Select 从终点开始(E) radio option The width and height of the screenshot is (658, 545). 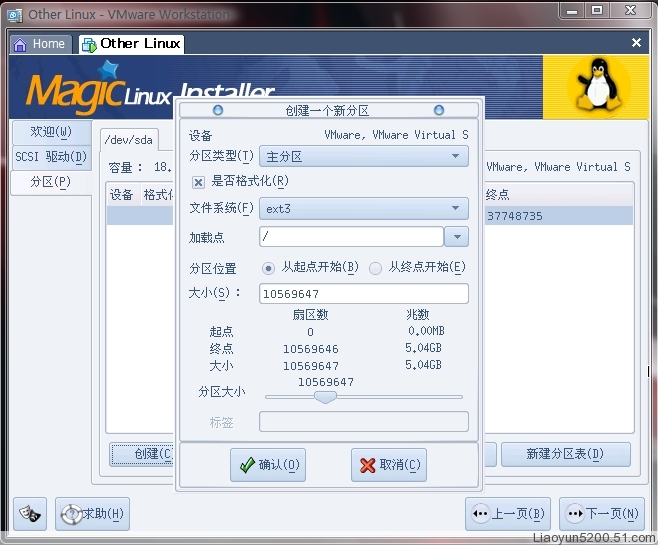(x=375, y=268)
